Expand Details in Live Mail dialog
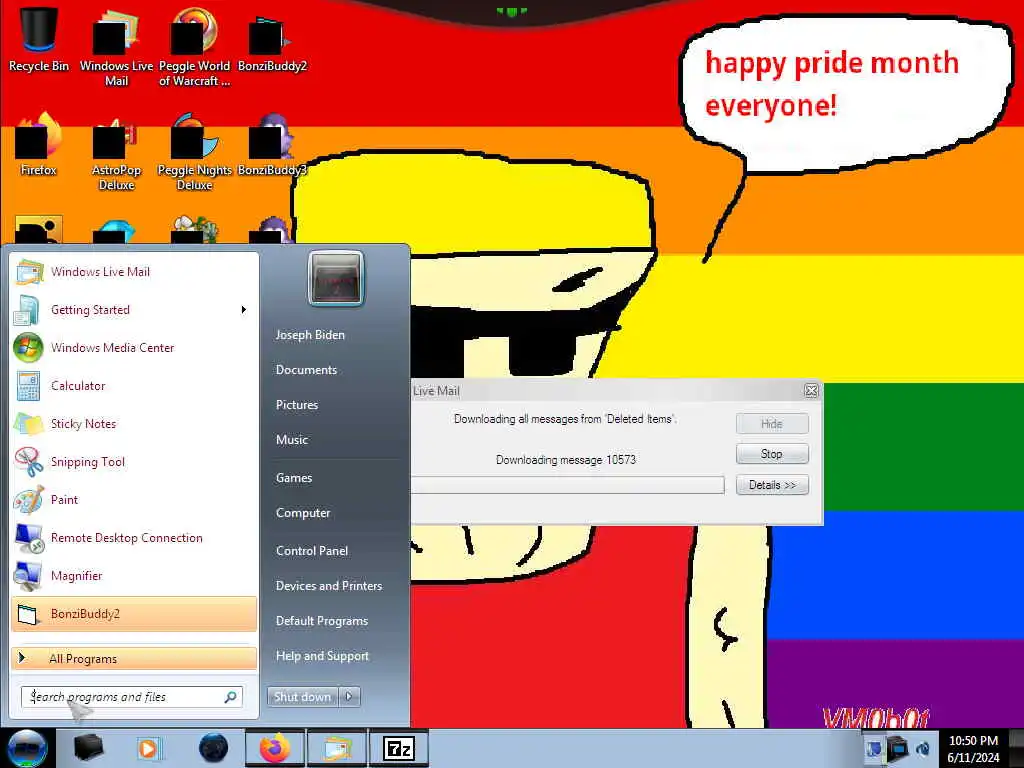This screenshot has width=1024, height=768. pyautogui.click(x=772, y=485)
